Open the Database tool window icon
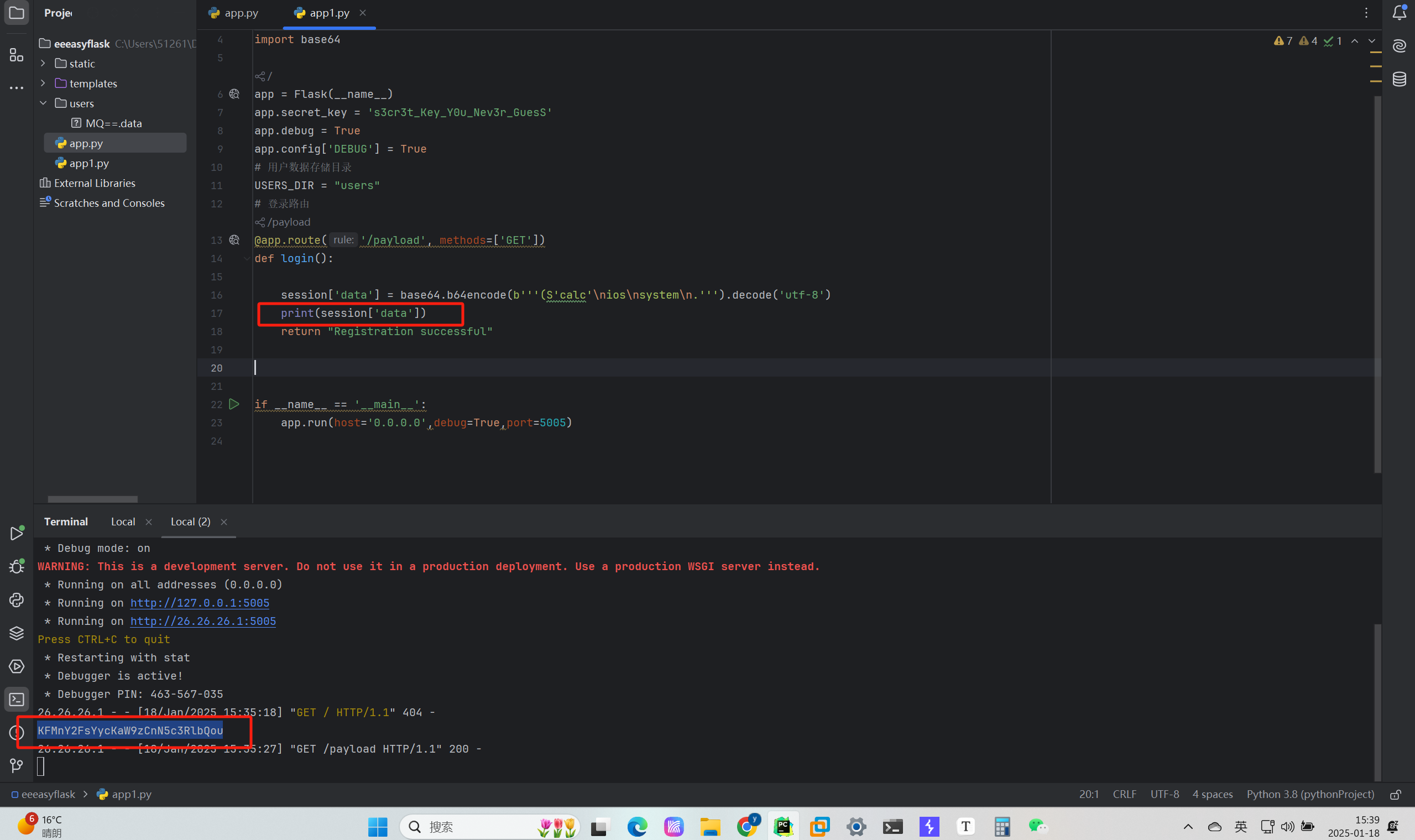This screenshot has width=1415, height=840. [1399, 79]
